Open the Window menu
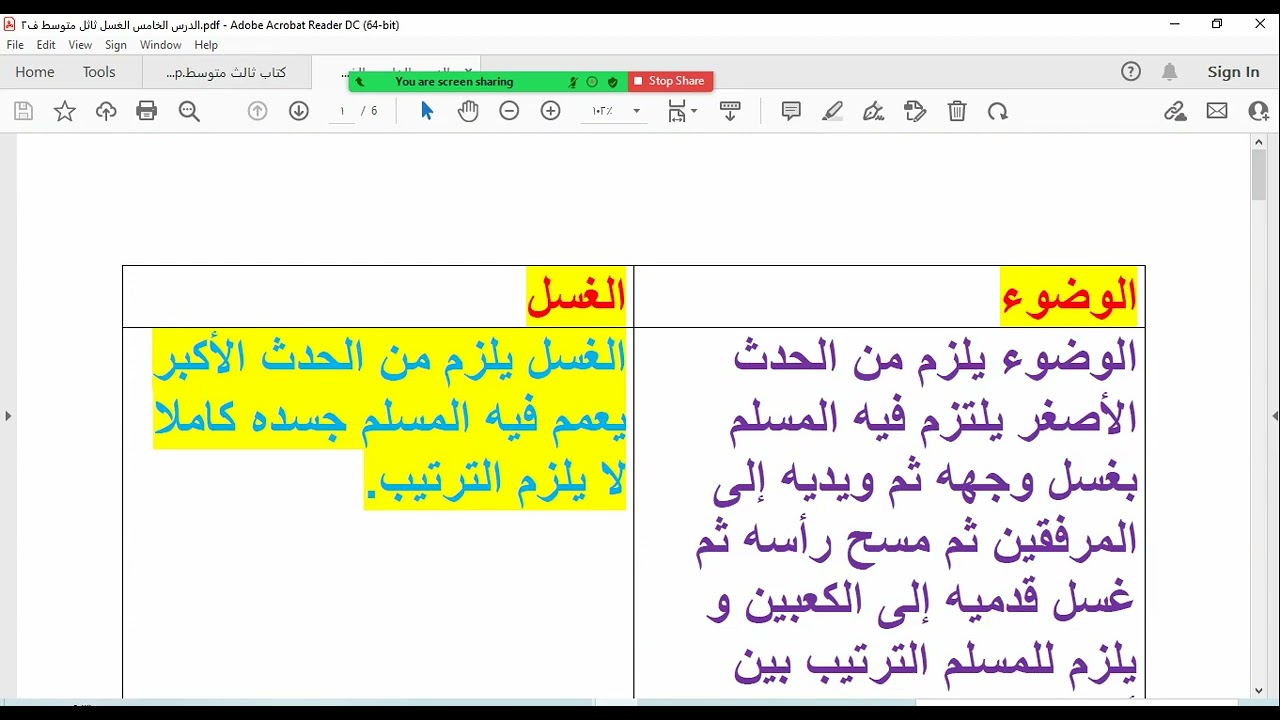The width and height of the screenshot is (1280, 720). [x=161, y=45]
